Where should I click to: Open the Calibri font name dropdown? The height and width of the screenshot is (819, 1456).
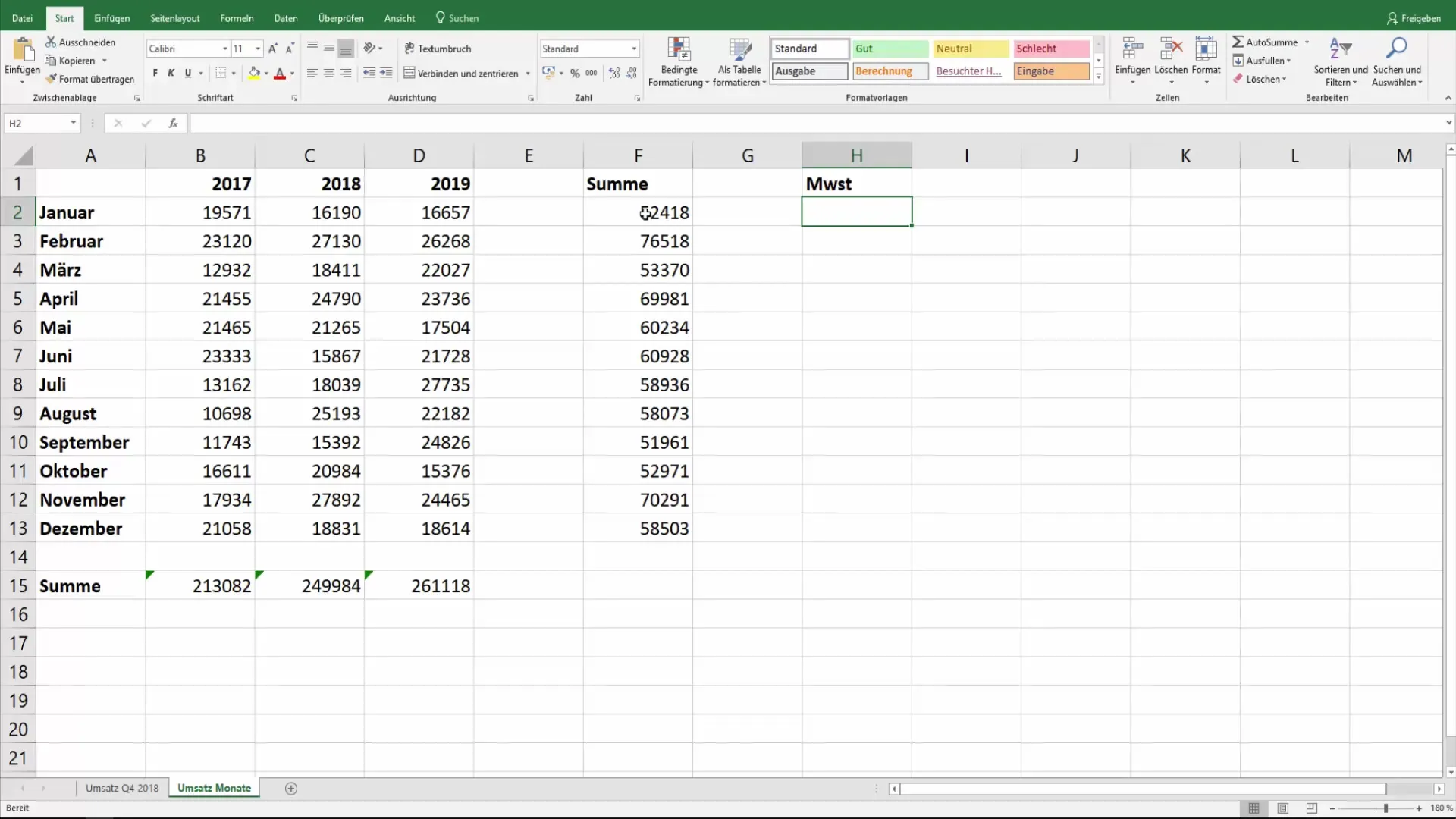225,49
